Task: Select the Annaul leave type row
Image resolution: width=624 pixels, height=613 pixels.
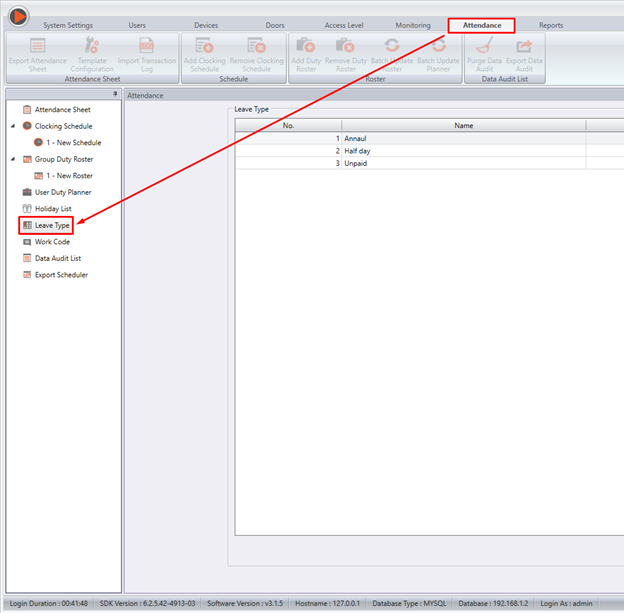Action: (x=429, y=138)
